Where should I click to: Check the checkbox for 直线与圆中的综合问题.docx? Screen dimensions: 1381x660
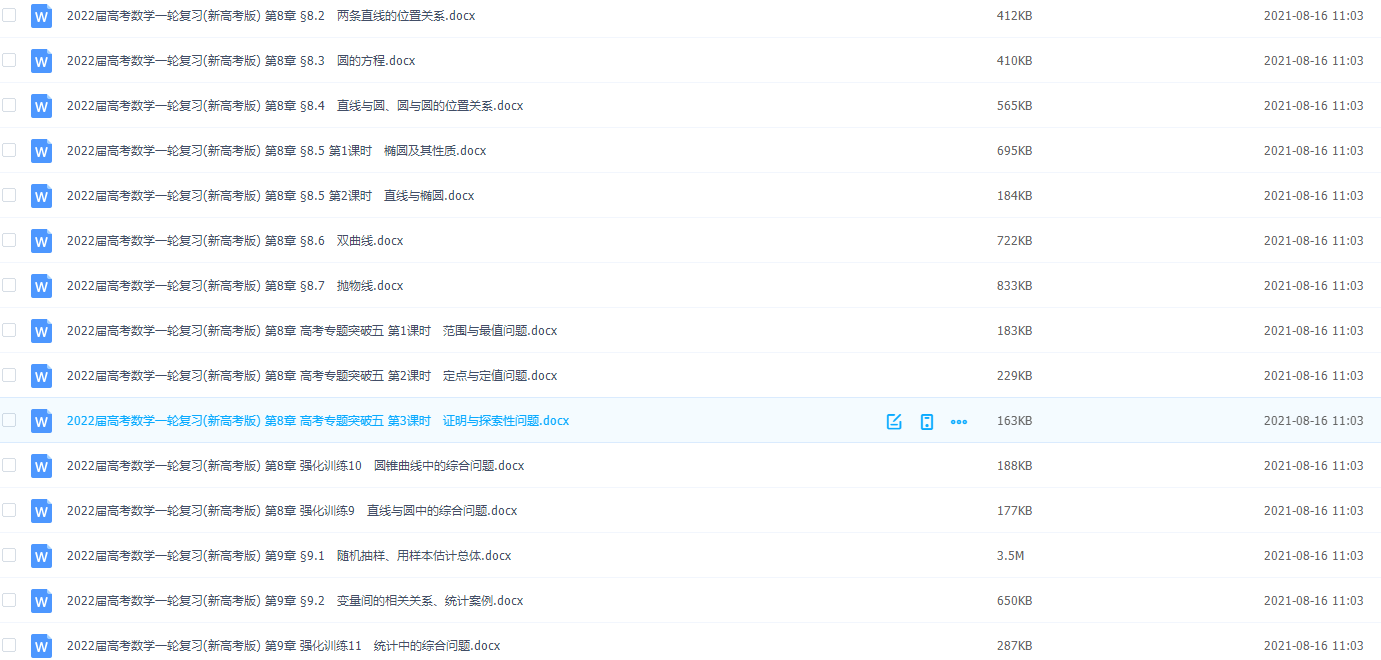point(9,511)
